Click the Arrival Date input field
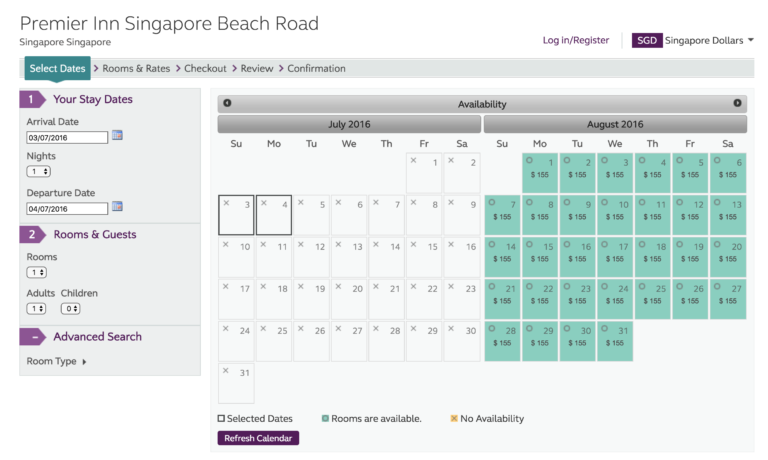This screenshot has width=768, height=460. click(67, 138)
